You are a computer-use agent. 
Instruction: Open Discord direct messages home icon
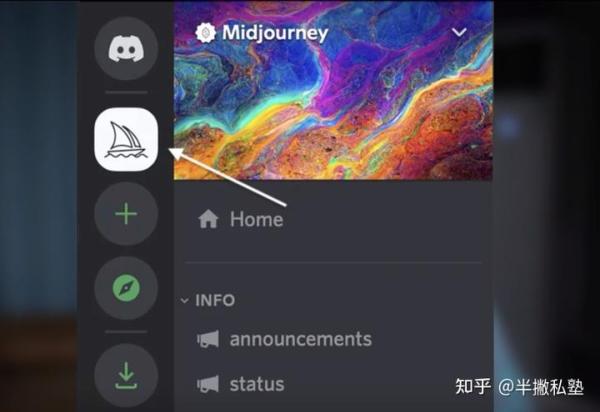click(x=126, y=48)
